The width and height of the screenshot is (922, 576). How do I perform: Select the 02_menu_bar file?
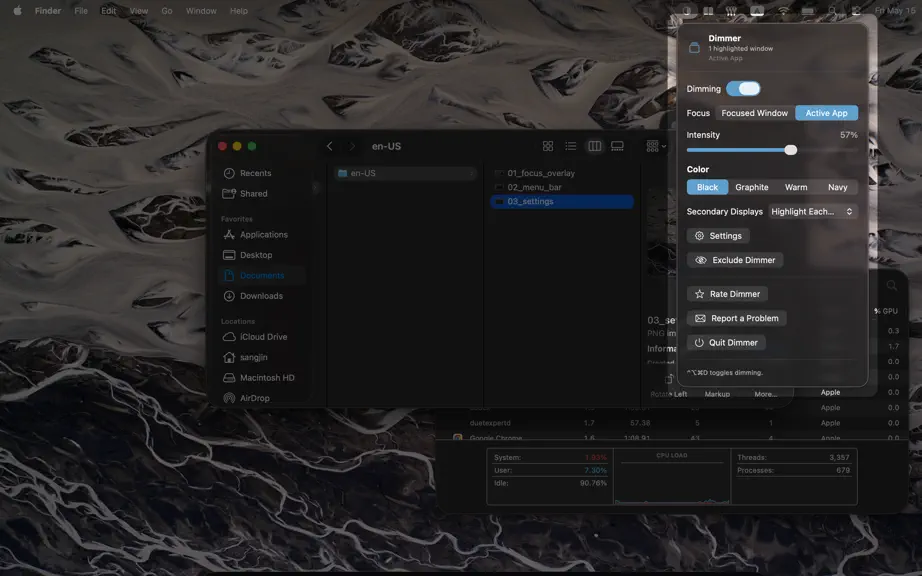[x=534, y=187]
